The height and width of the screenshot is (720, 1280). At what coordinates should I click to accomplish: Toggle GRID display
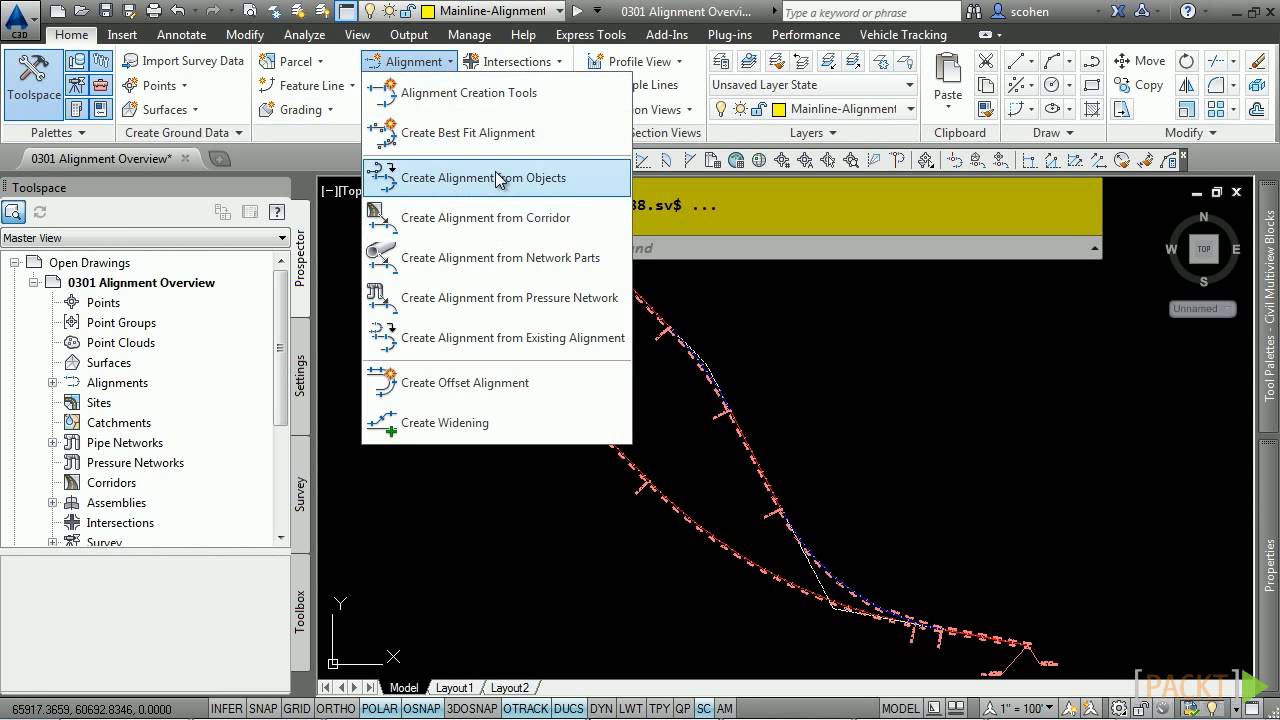[x=296, y=709]
